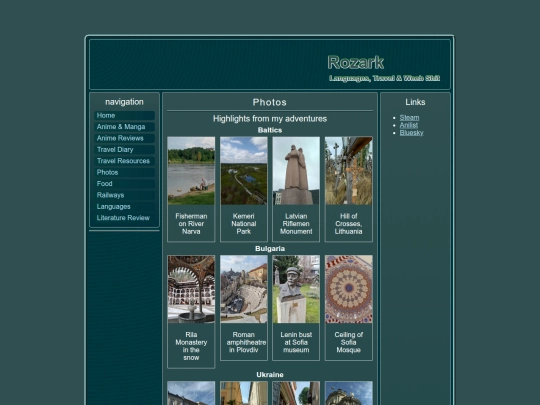The image size is (540, 405).
Task: Go to Literature Review
Action: click(x=124, y=218)
